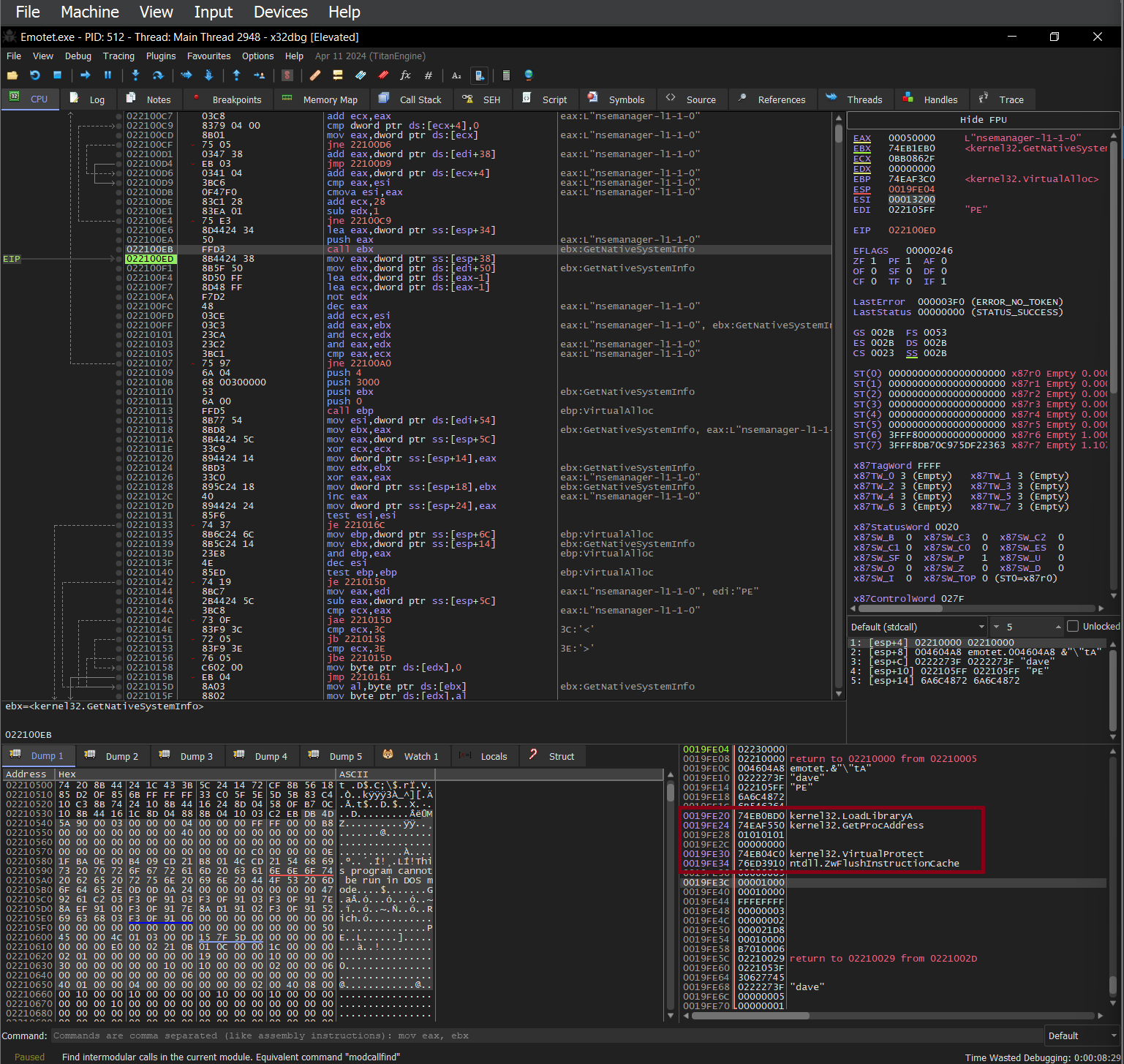This screenshot has height=1064, width=1124.
Task: Open the Favourites menu
Action: [x=208, y=56]
